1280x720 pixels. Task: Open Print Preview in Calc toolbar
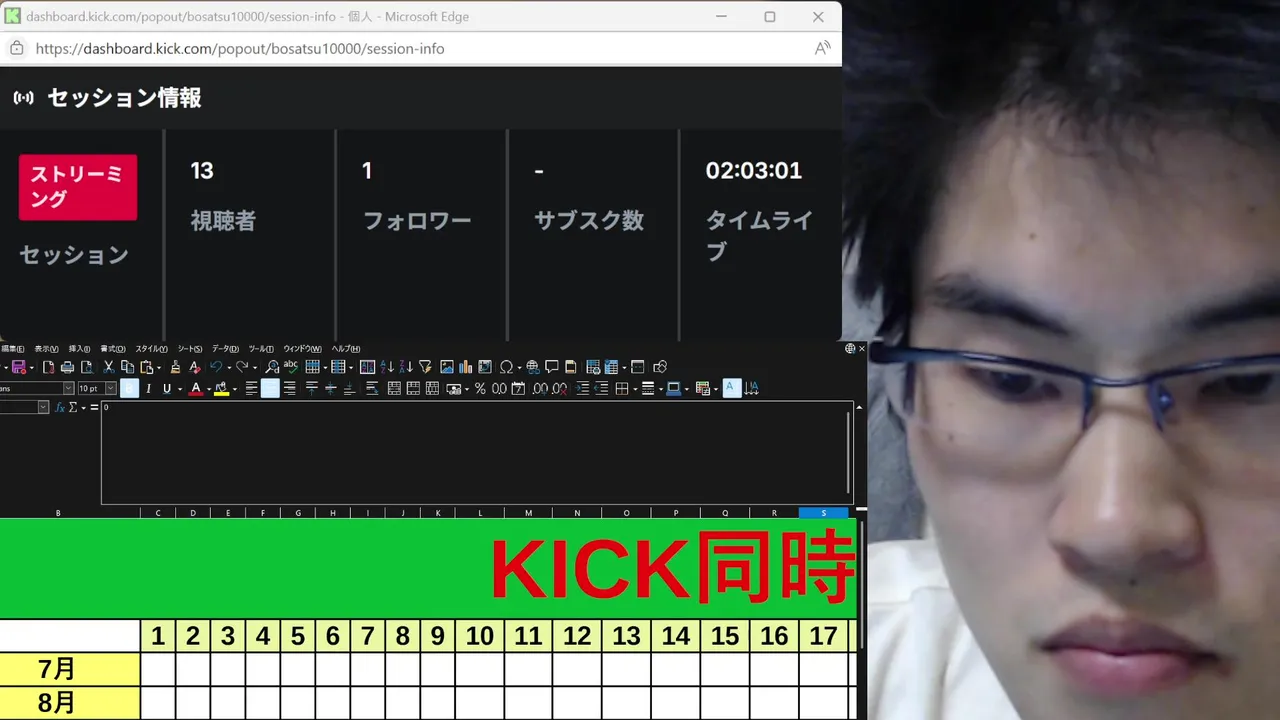coord(87,367)
